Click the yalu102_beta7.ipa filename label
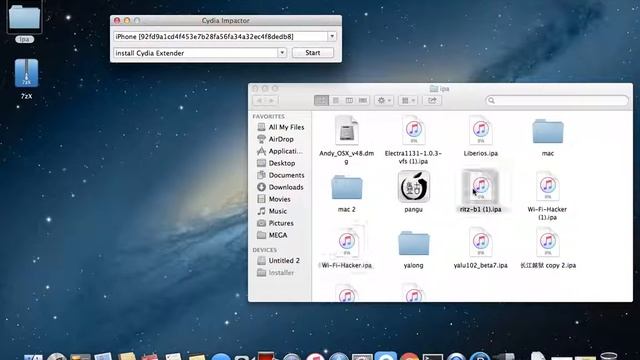 pyautogui.click(x=480, y=265)
